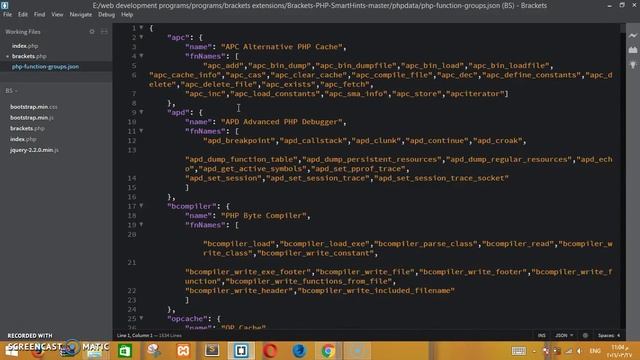The image size is (640, 360).
Task: Open the Navigate menu
Action: [80, 14]
